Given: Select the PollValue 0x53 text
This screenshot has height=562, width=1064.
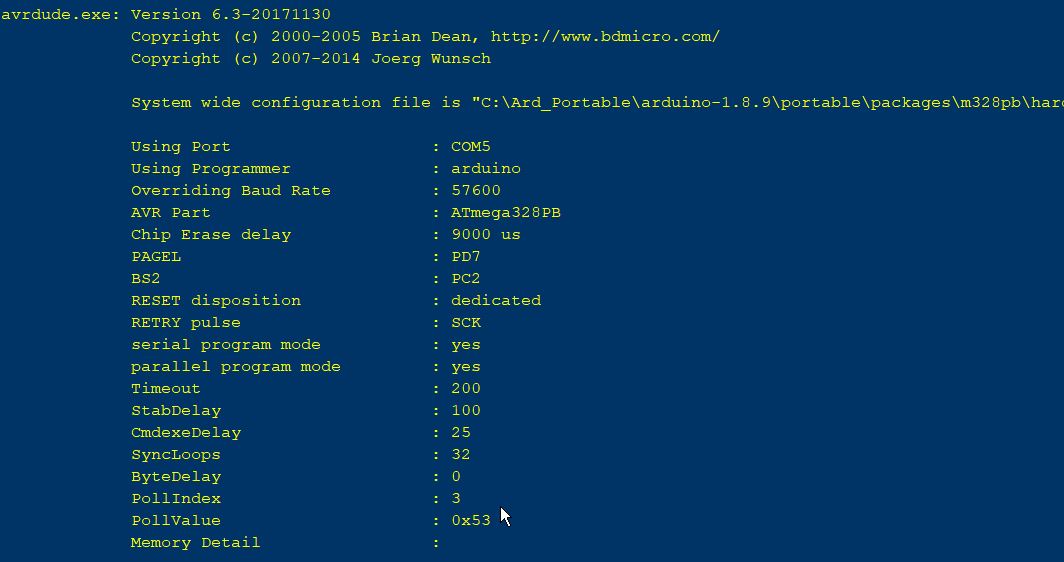Looking at the screenshot, I should click(470, 521).
